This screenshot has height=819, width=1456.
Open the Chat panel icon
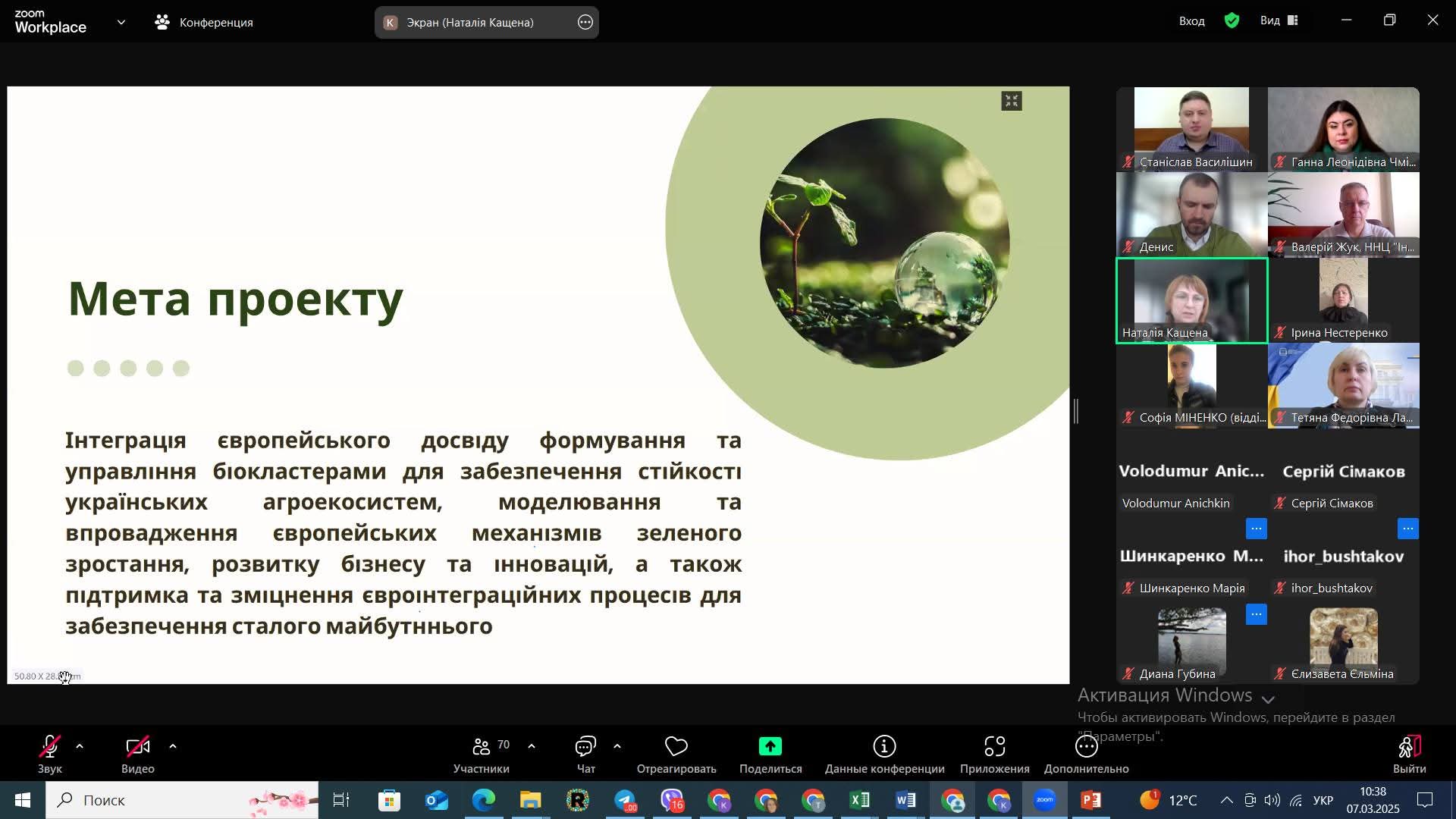tap(585, 747)
